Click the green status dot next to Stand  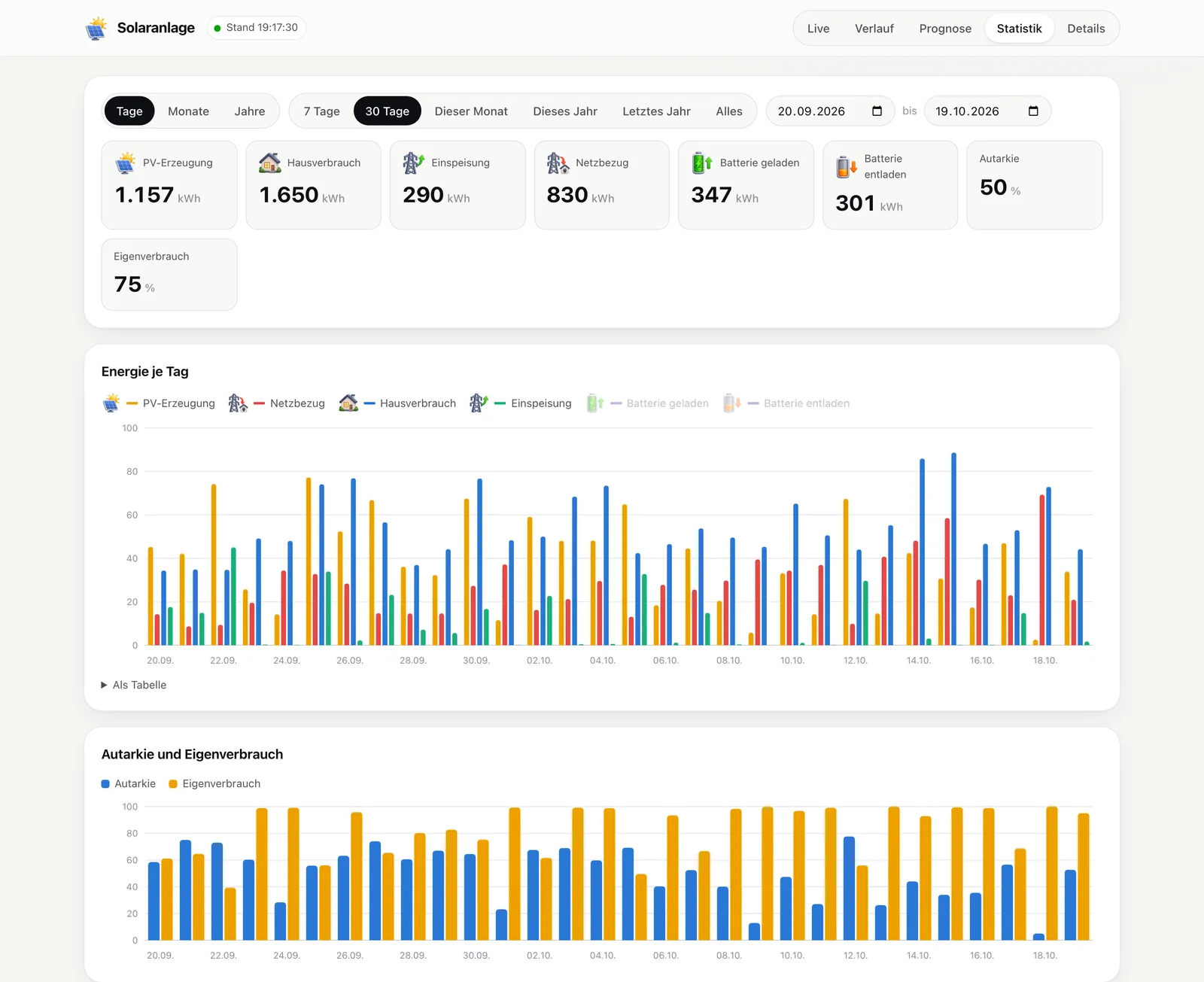coord(217,28)
